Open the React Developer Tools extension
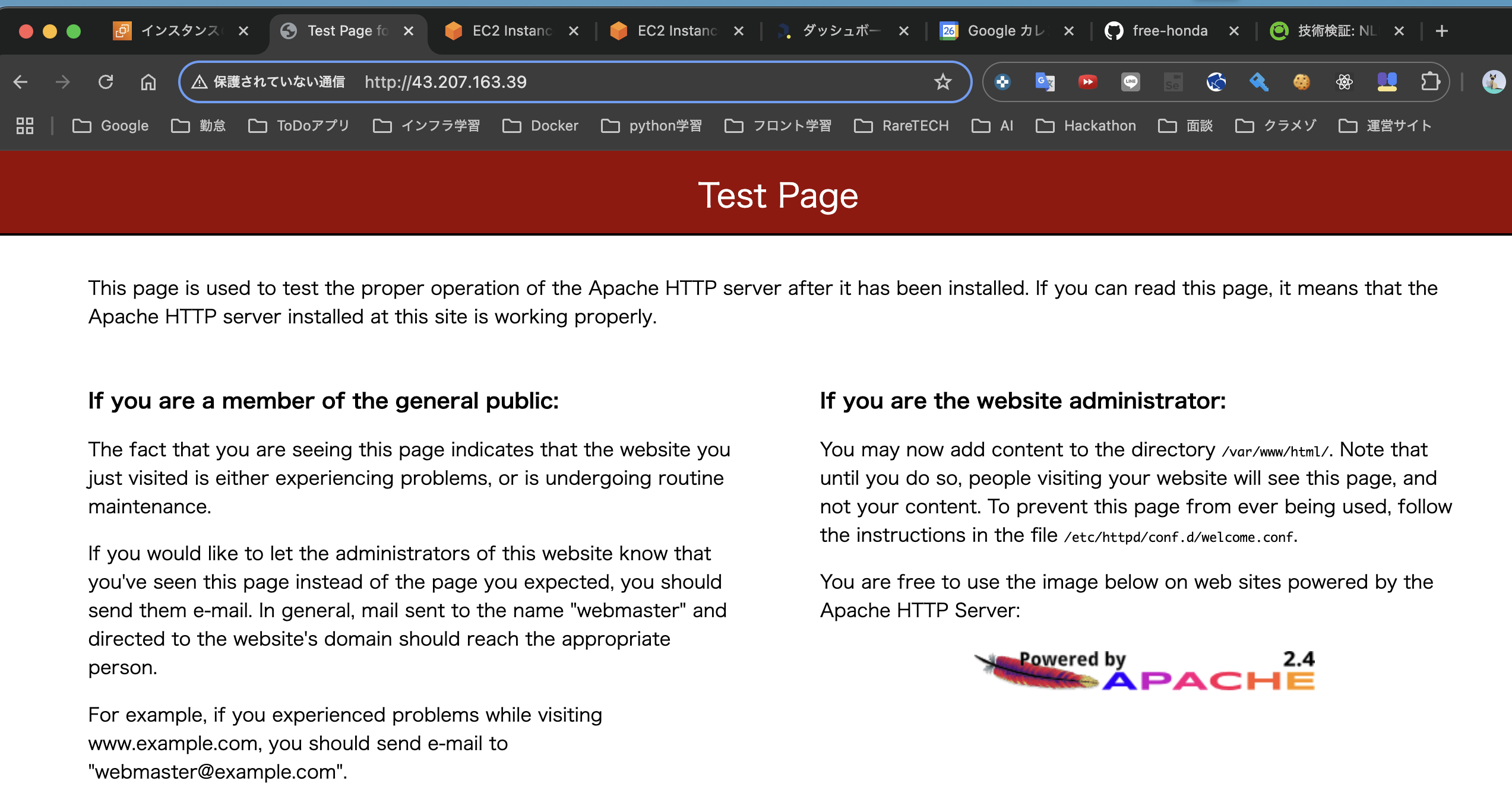The image size is (1512, 806). pos(1345,82)
